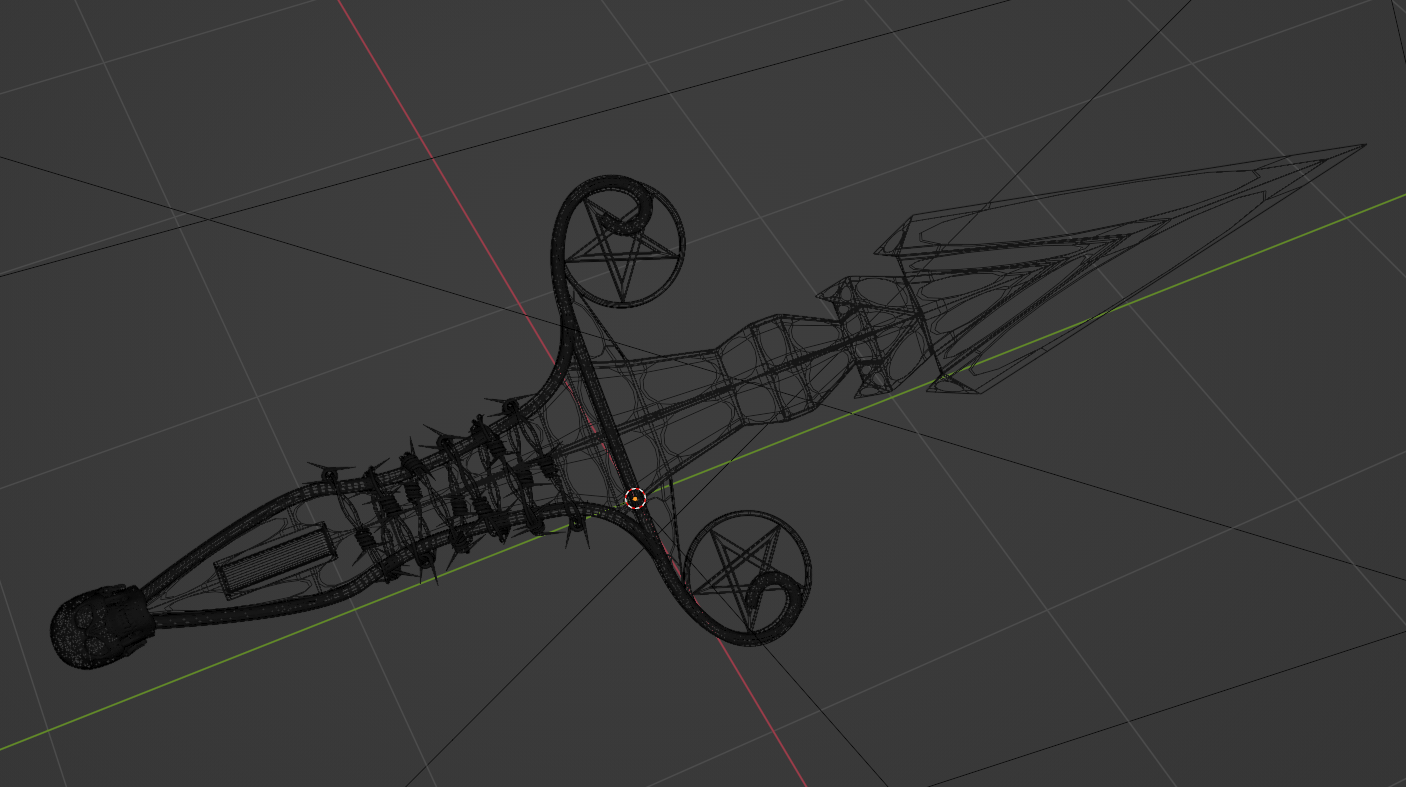Image resolution: width=1406 pixels, height=787 pixels.
Task: Click the 3D cursor at the object origin
Action: tap(636, 497)
